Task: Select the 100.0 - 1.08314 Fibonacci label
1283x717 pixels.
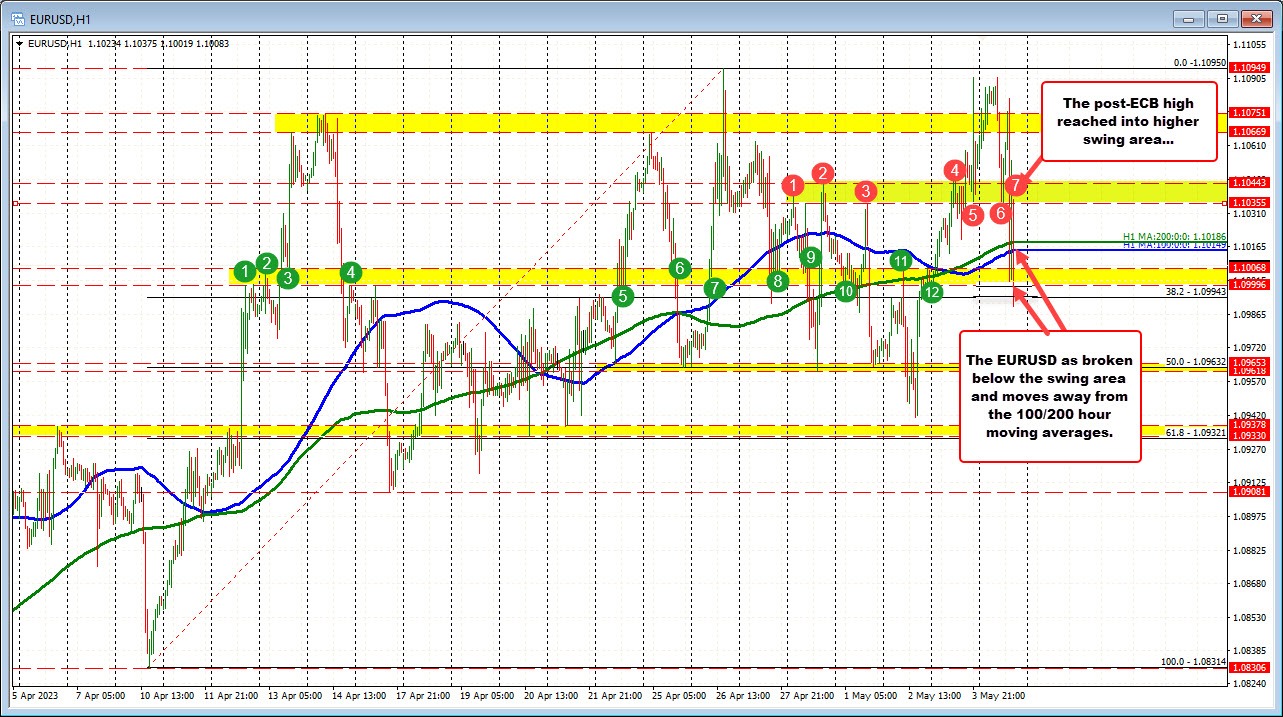Action: coord(1193,662)
